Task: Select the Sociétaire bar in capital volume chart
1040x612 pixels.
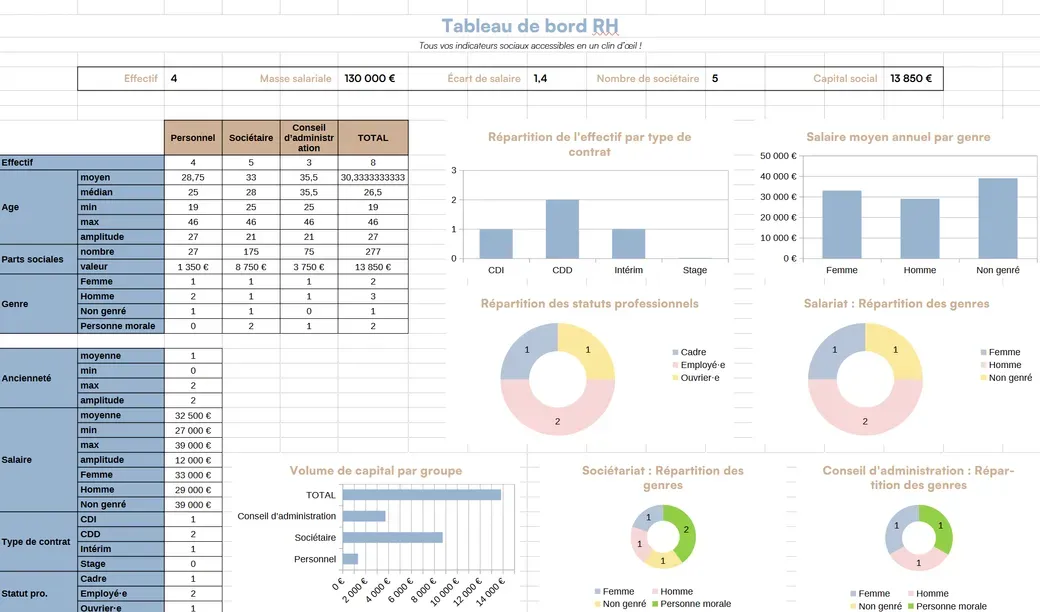Action: (x=393, y=538)
